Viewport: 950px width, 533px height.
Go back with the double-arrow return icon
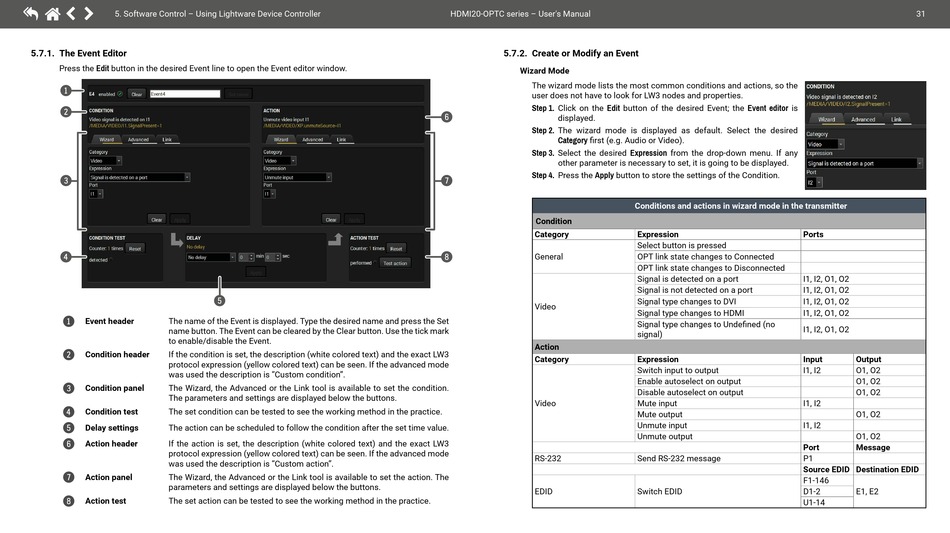30,13
